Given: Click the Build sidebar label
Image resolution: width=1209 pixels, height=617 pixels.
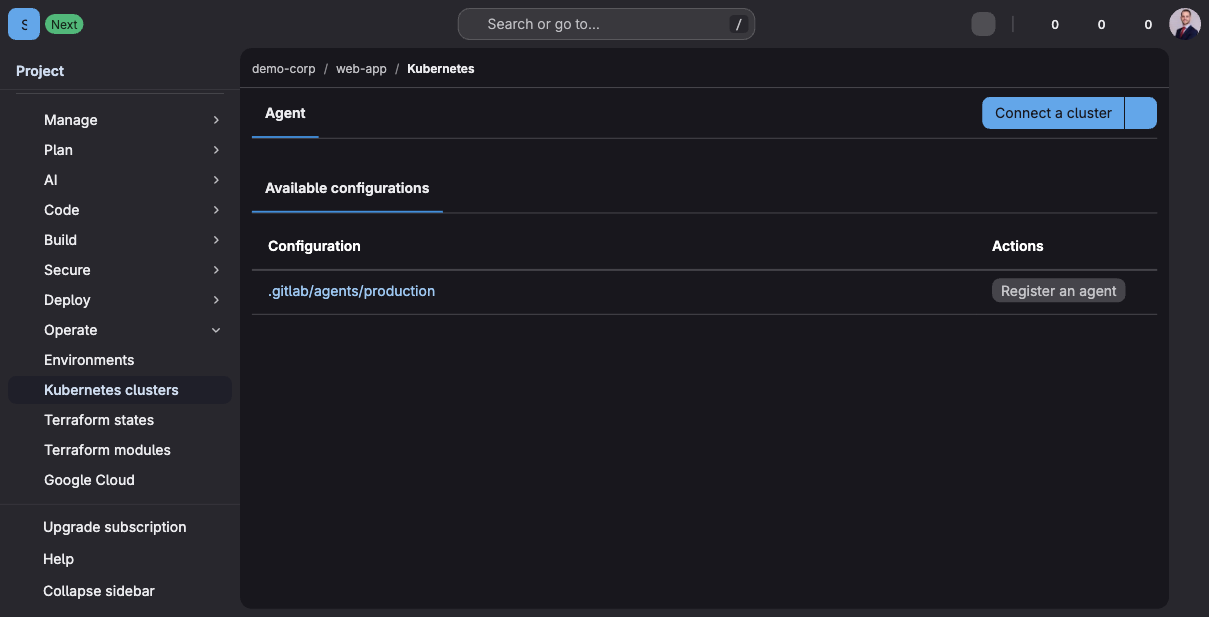Looking at the screenshot, I should [60, 240].
